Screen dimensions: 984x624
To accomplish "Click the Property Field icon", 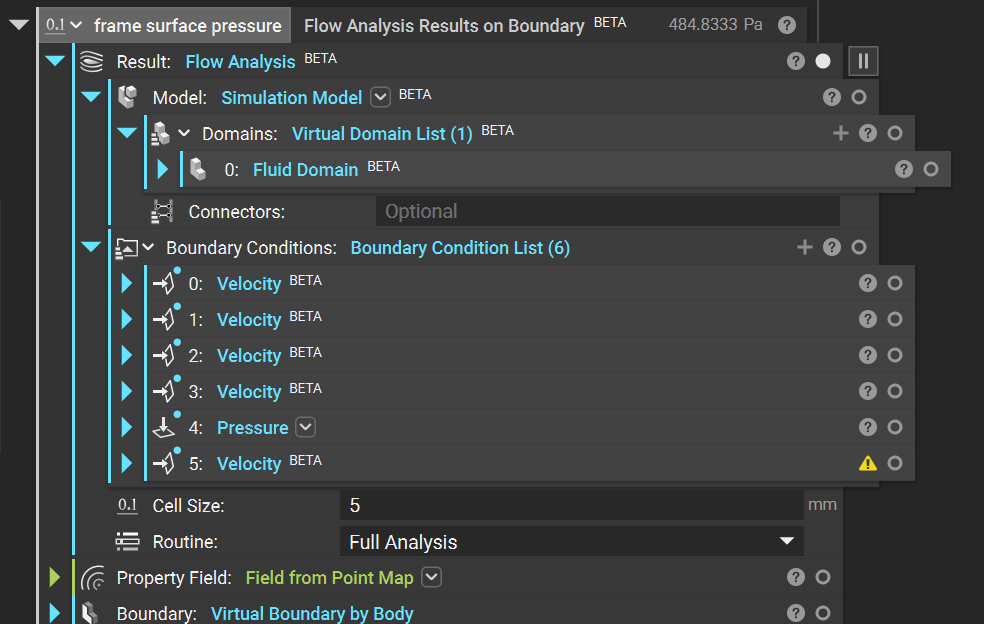I will (x=93, y=578).
